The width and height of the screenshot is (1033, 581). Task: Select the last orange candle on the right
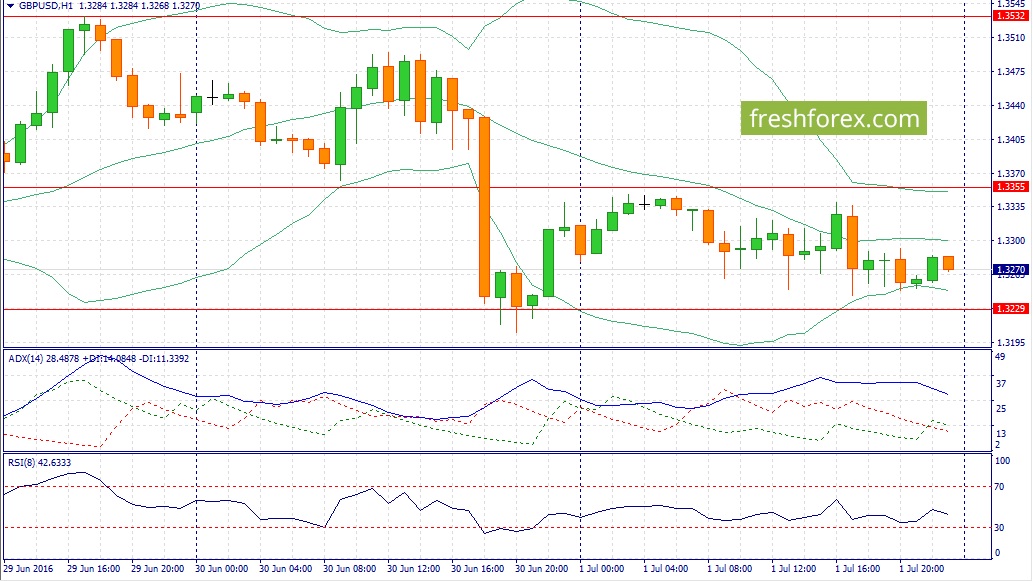pyautogui.click(x=948, y=262)
